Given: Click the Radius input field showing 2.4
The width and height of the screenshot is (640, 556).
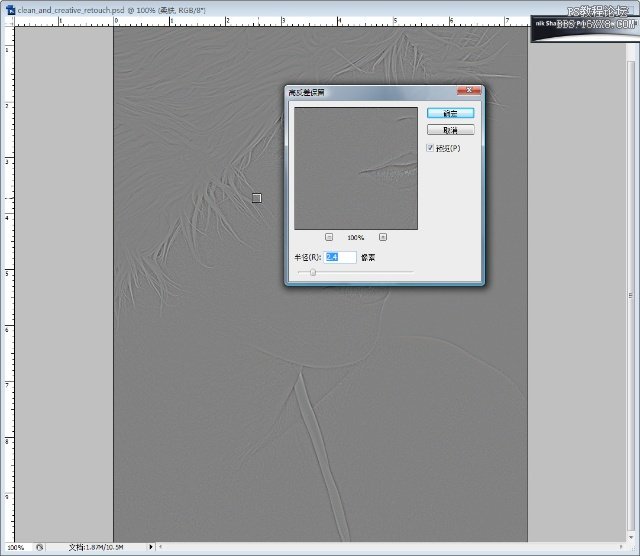Looking at the screenshot, I should (x=340, y=257).
